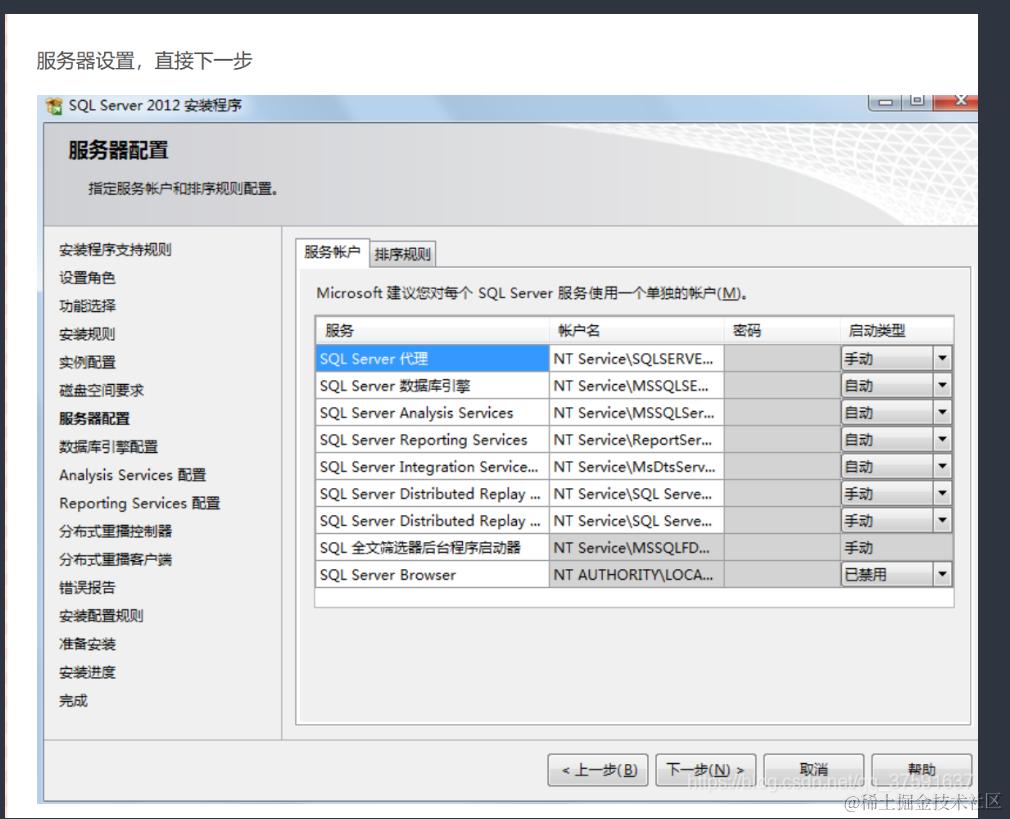This screenshot has height=819, width=1010.
Task: Click 安装程序支持规则 step in sidebar
Action: tap(115, 249)
